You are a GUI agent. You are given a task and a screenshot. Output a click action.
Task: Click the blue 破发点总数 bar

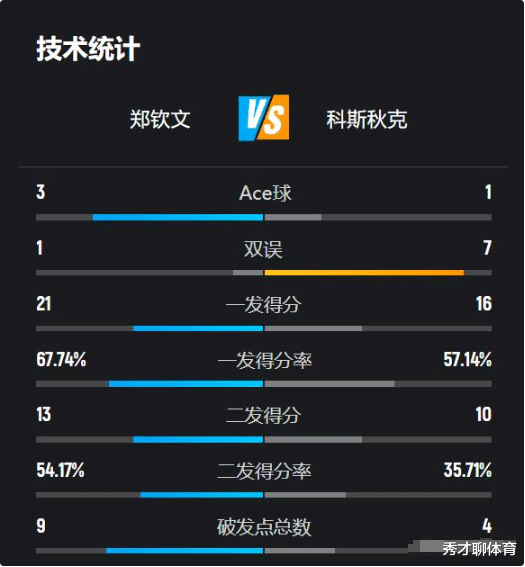[x=184, y=551]
